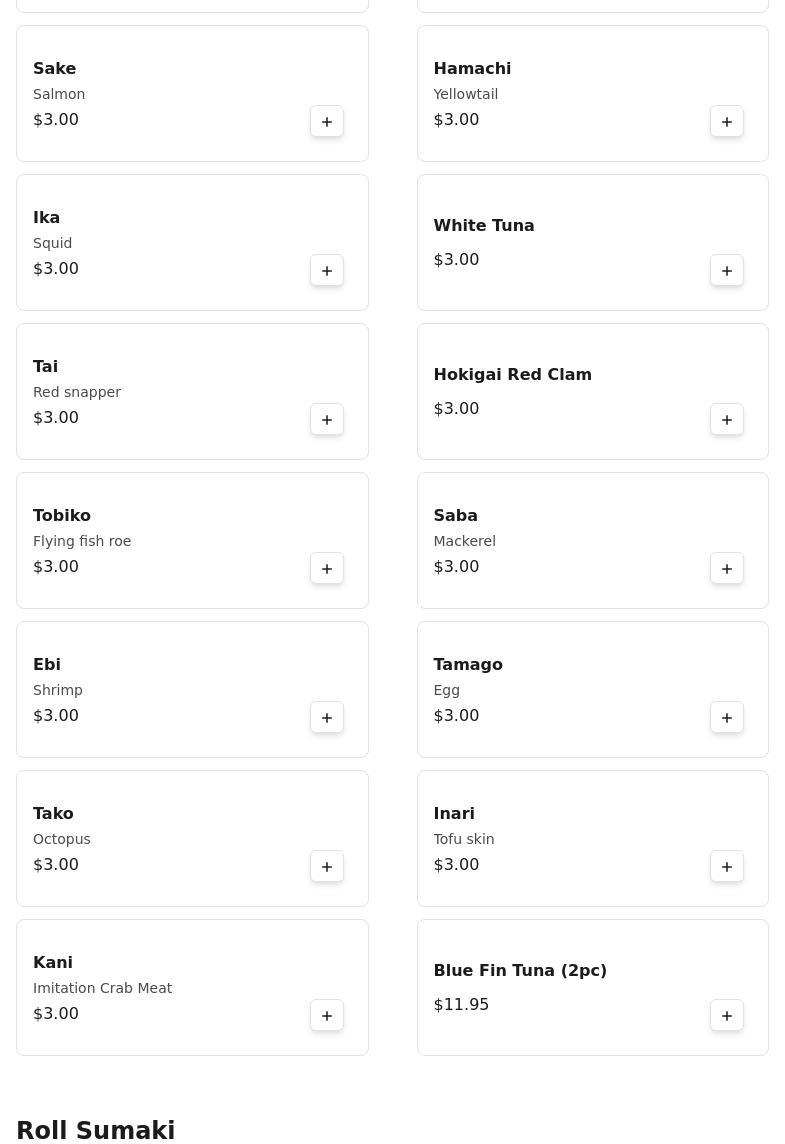
Task: Add Inari tofu skin to cart
Action: [727, 866]
